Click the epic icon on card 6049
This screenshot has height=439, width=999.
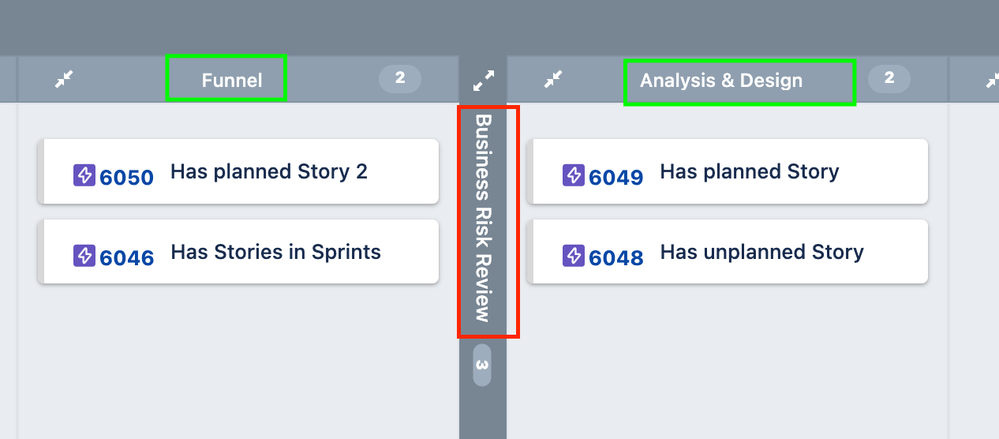(574, 176)
